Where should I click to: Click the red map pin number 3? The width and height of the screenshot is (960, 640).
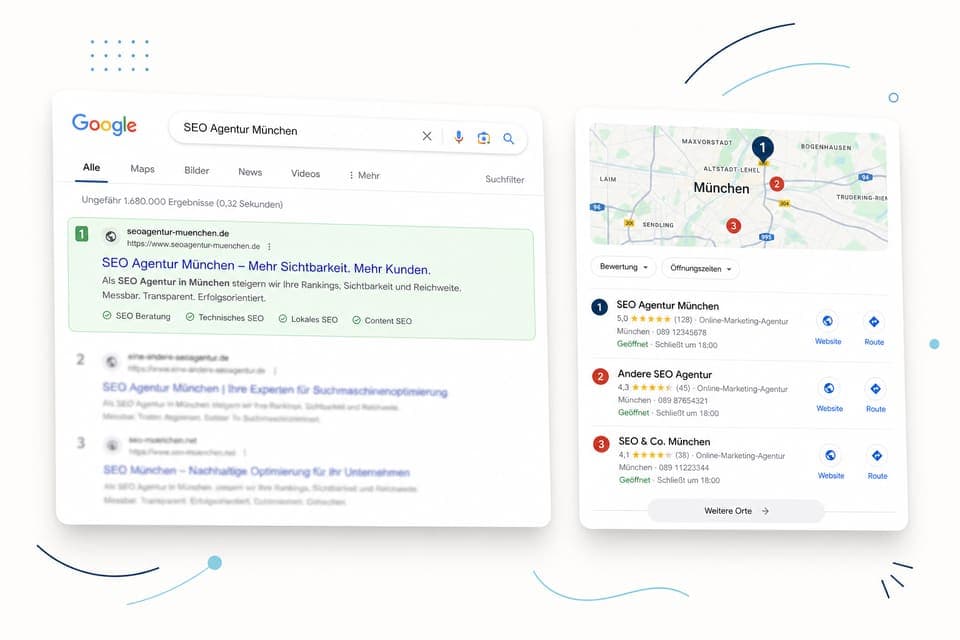[x=733, y=225]
